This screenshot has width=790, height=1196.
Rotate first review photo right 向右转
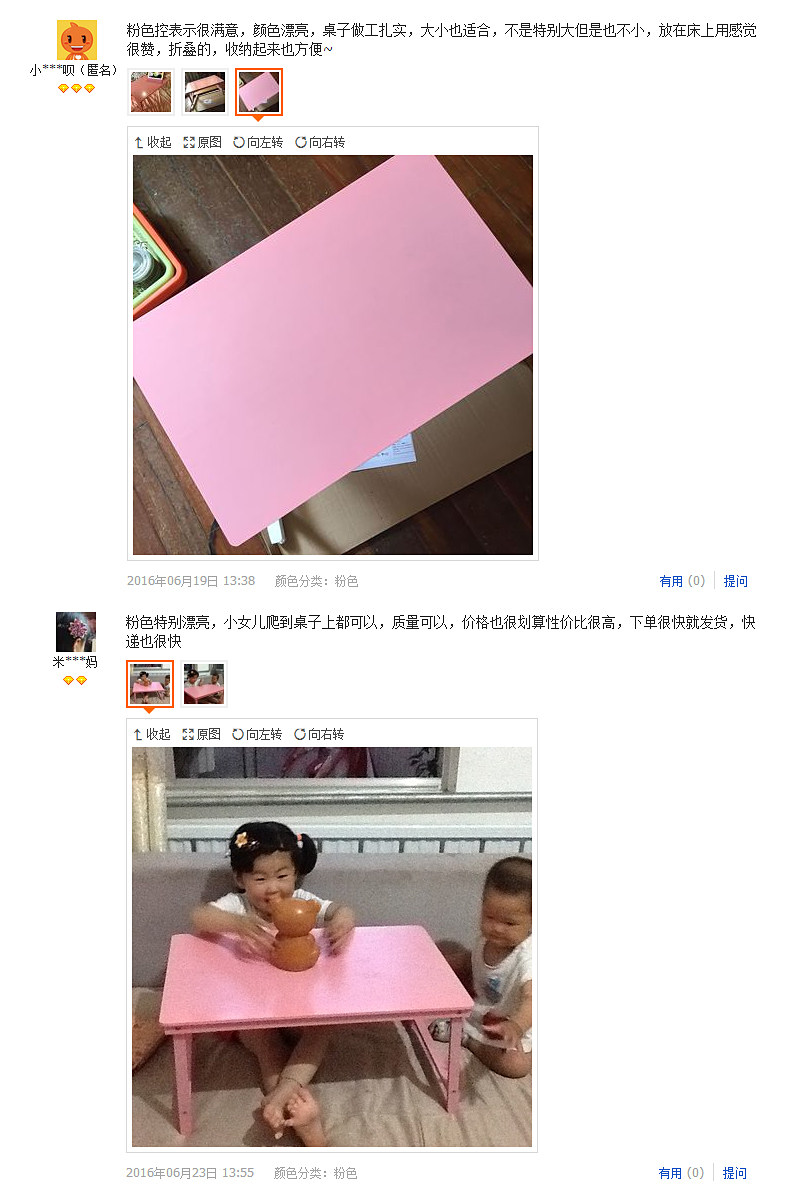(320, 143)
